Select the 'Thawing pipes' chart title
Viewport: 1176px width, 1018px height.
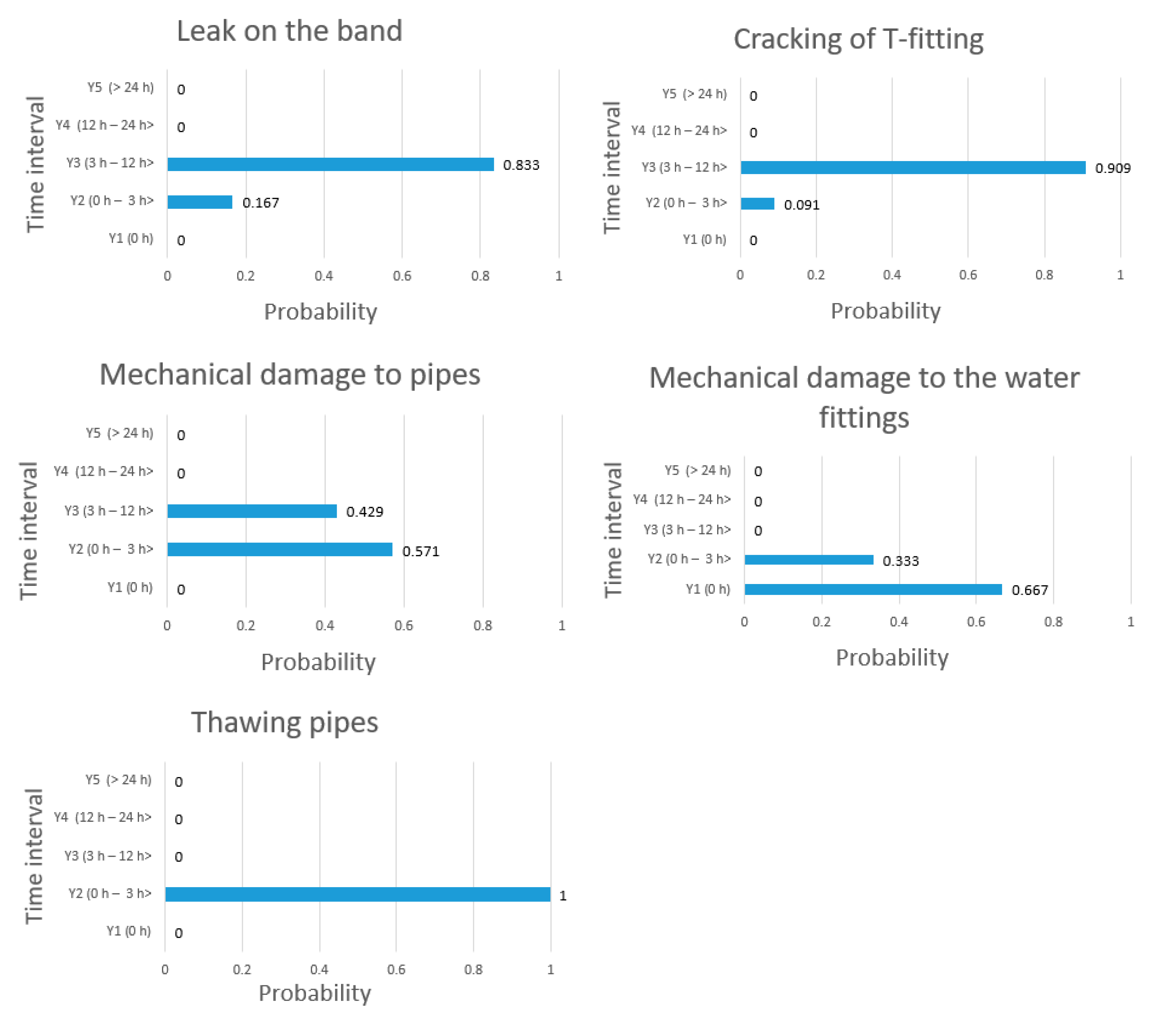pos(284,722)
